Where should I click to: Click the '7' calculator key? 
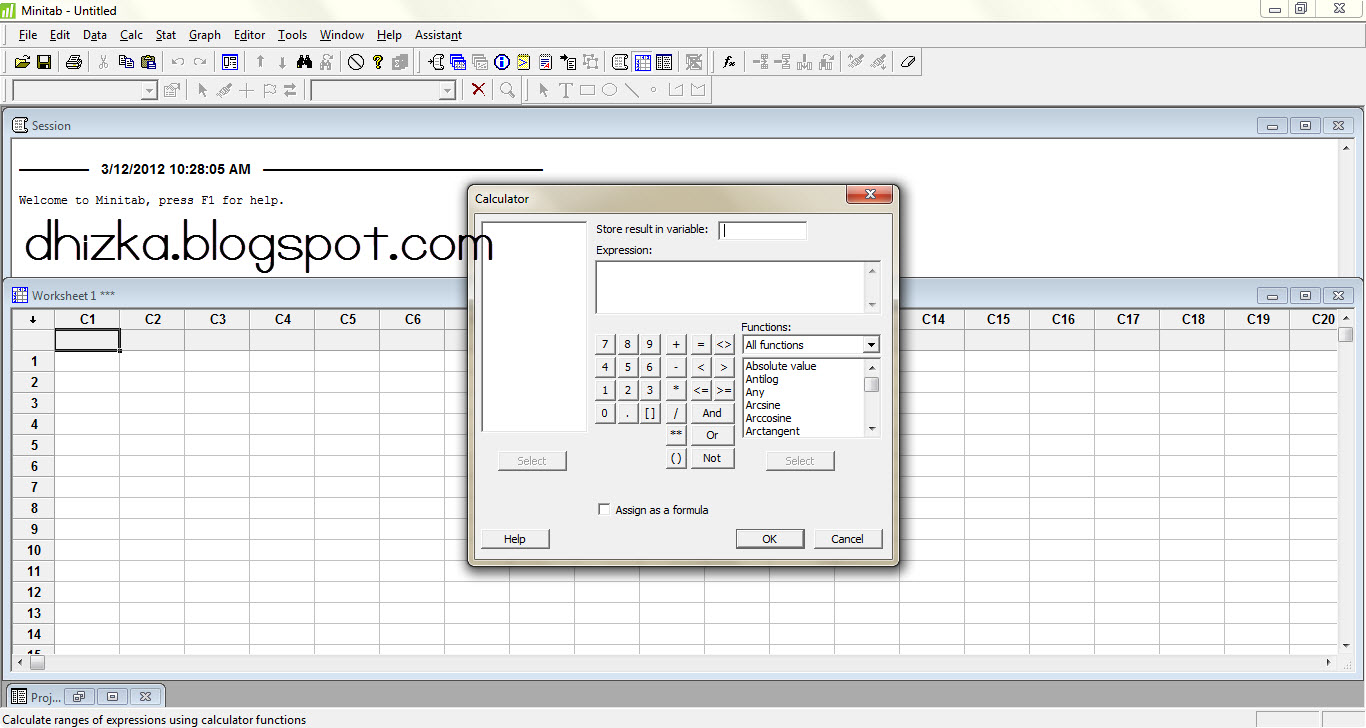pos(604,344)
